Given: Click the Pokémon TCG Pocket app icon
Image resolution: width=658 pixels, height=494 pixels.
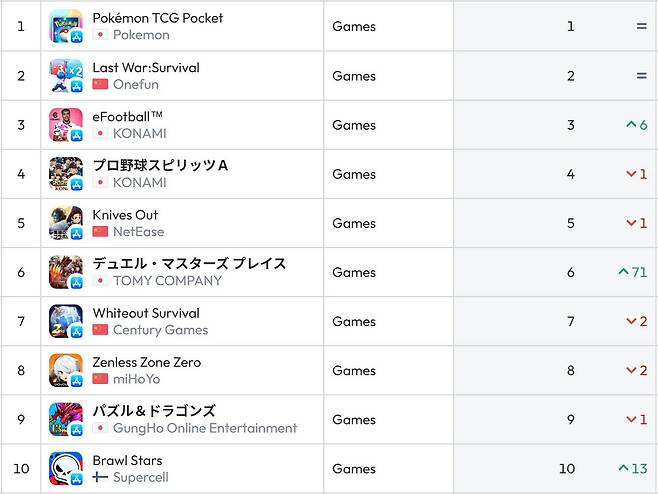Looking at the screenshot, I should (66, 26).
